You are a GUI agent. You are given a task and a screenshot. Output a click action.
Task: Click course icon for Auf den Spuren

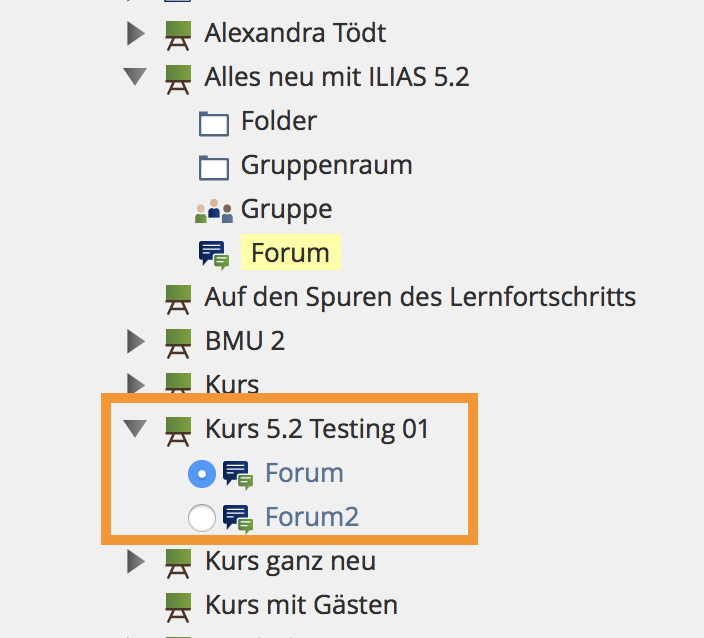point(178,297)
